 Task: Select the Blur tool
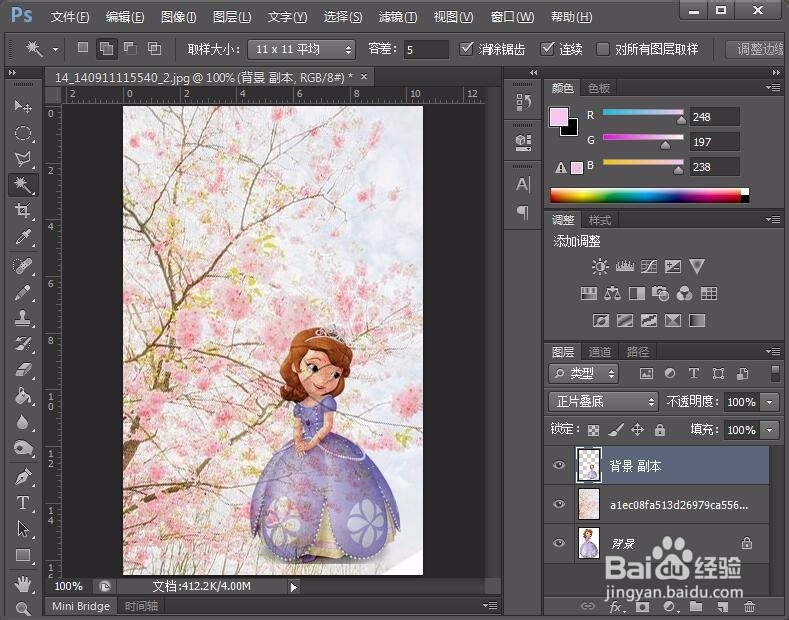pos(23,422)
